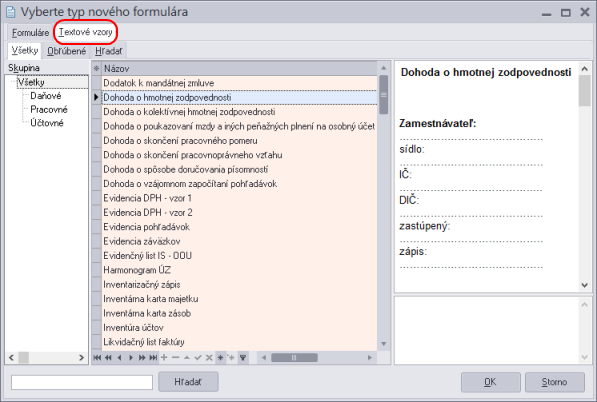Screen dimensions: 597x402
Task: Jump back a page navigator button
Action: click(x=108, y=357)
